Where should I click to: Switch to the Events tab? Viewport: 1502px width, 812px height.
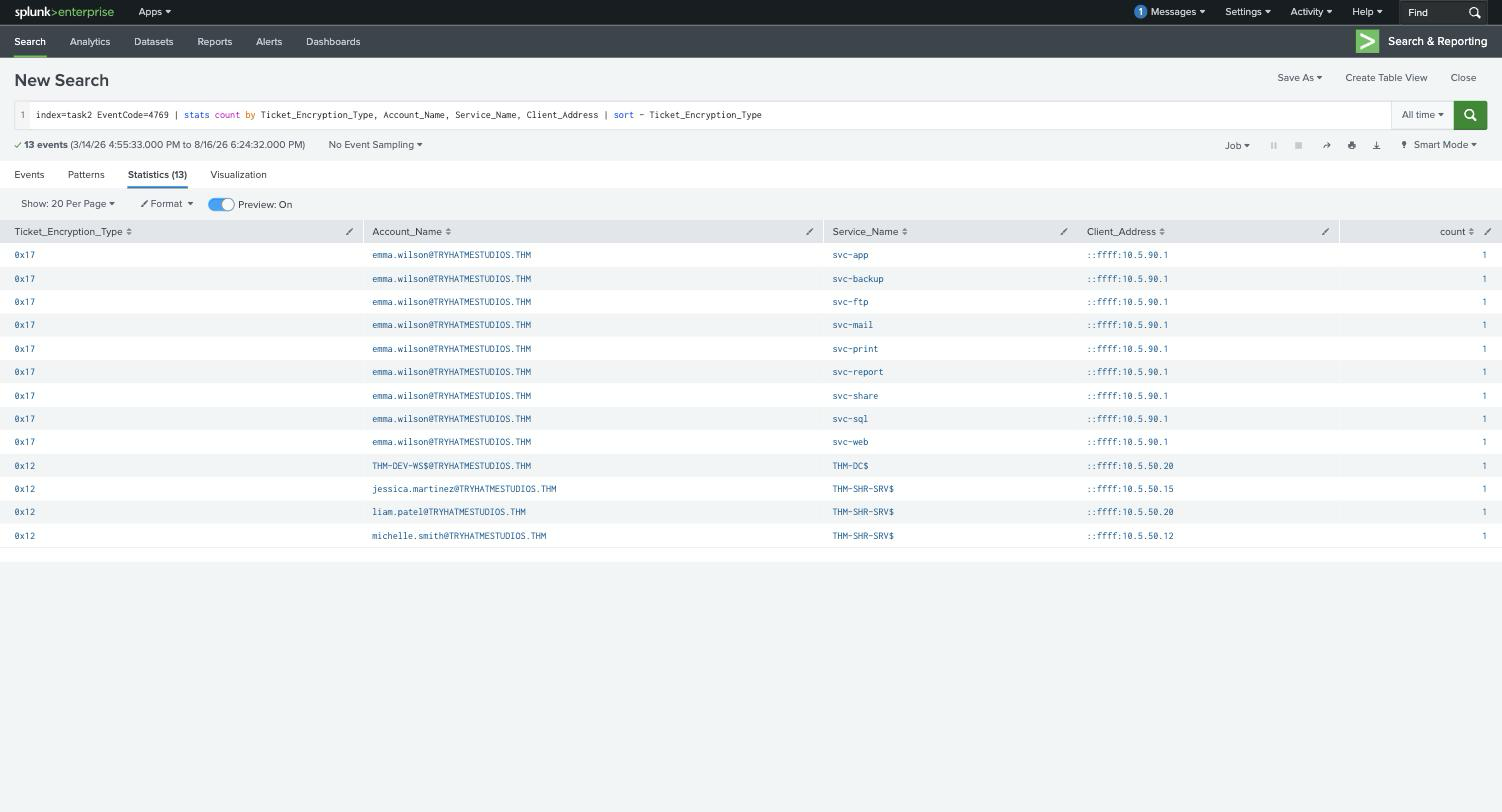pyautogui.click(x=29, y=175)
